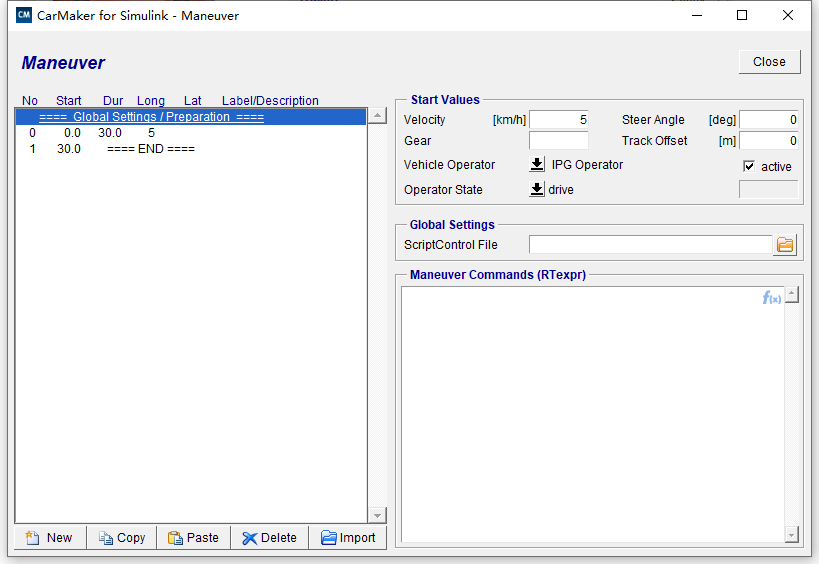Click Maneuver Commands scroll down arrow
This screenshot has width=819, height=564.
[x=792, y=535]
